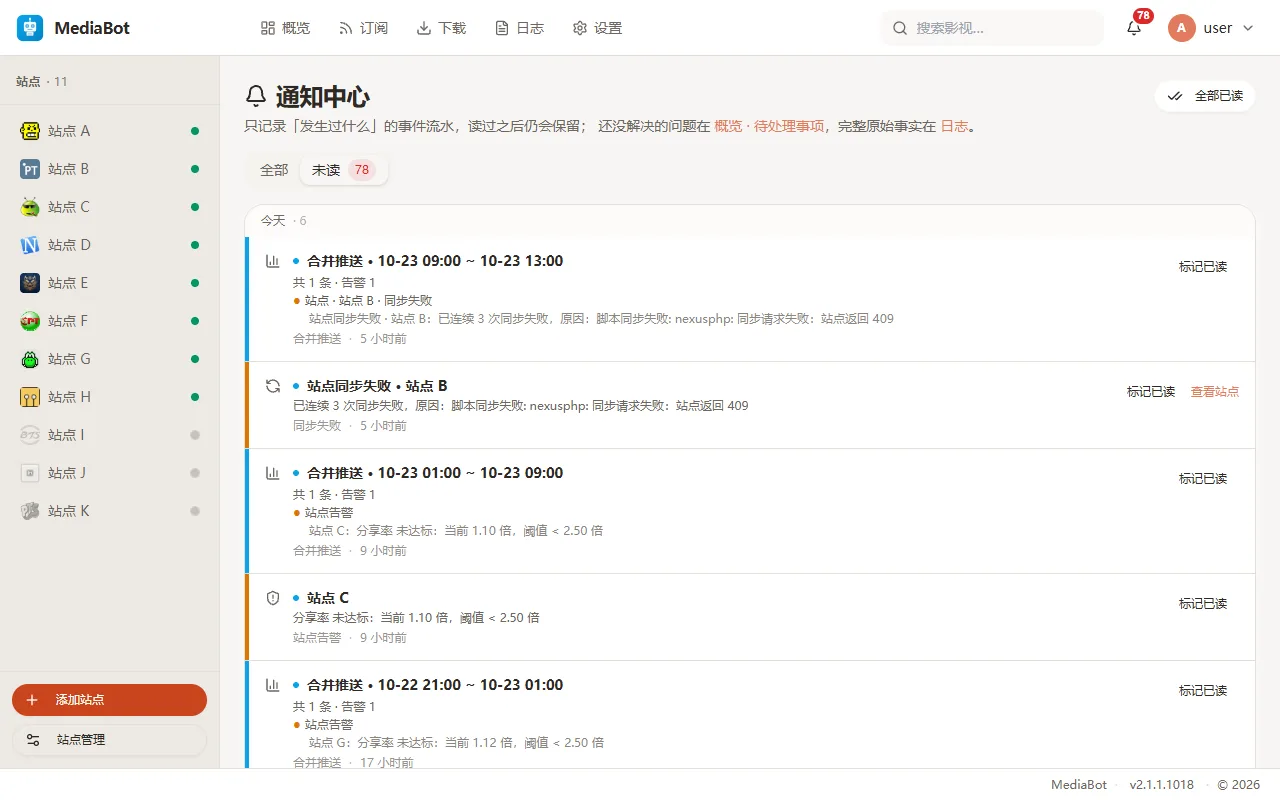Select the 站点 F site icon
The image size is (1280, 800).
(30, 321)
